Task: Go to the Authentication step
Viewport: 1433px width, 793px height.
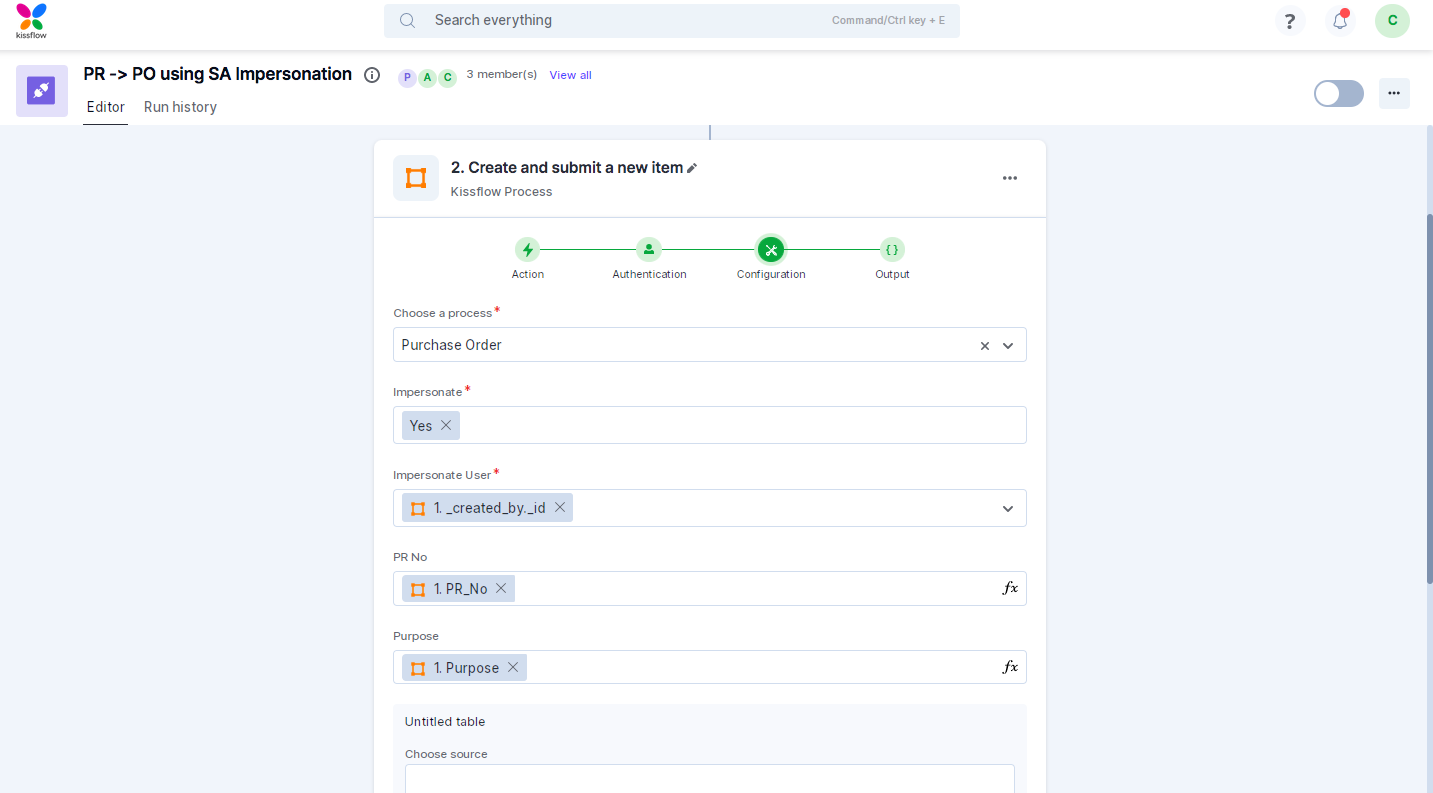Action: coord(649,250)
